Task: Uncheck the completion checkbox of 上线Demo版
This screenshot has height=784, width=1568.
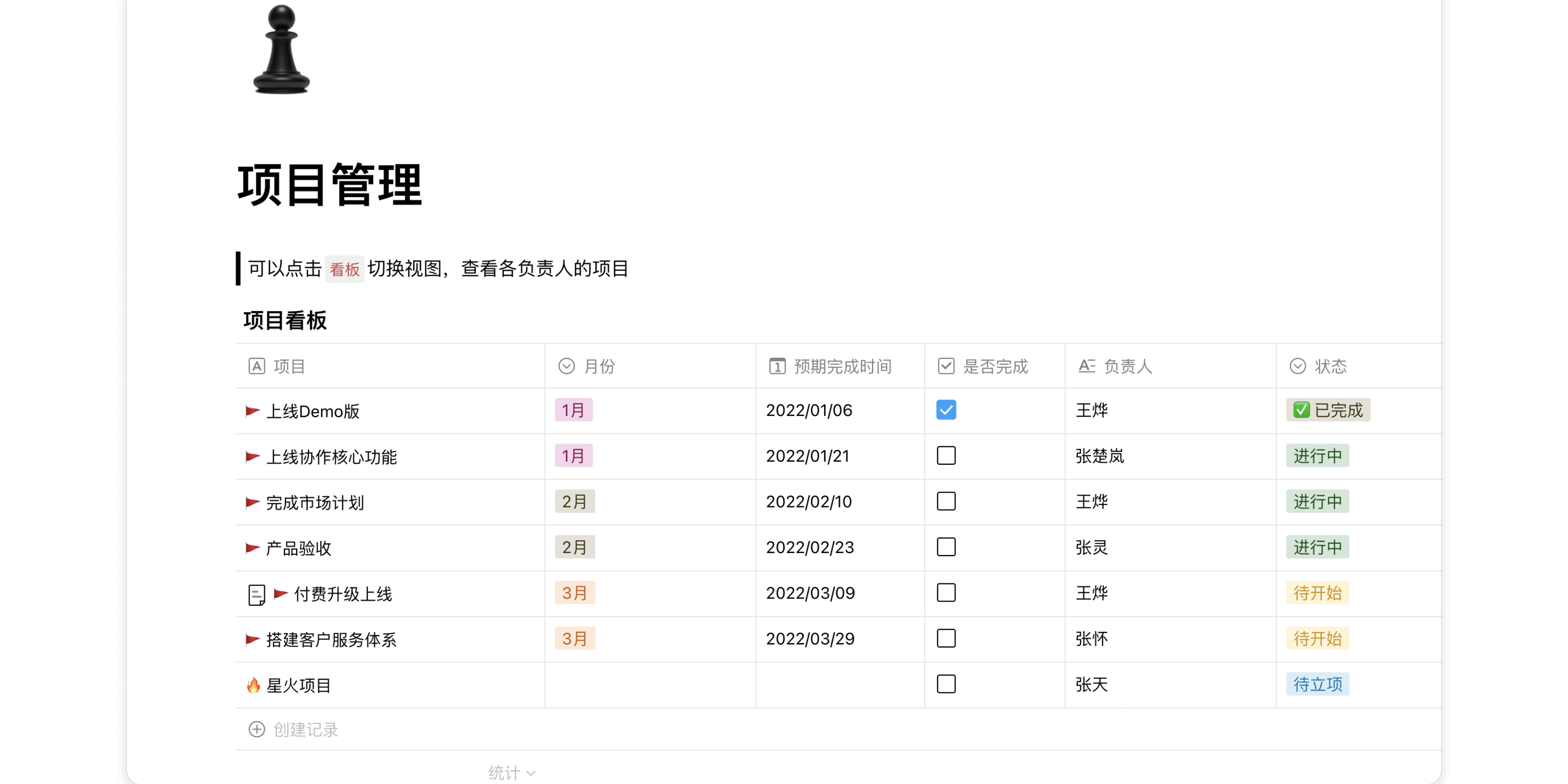Action: click(x=947, y=410)
